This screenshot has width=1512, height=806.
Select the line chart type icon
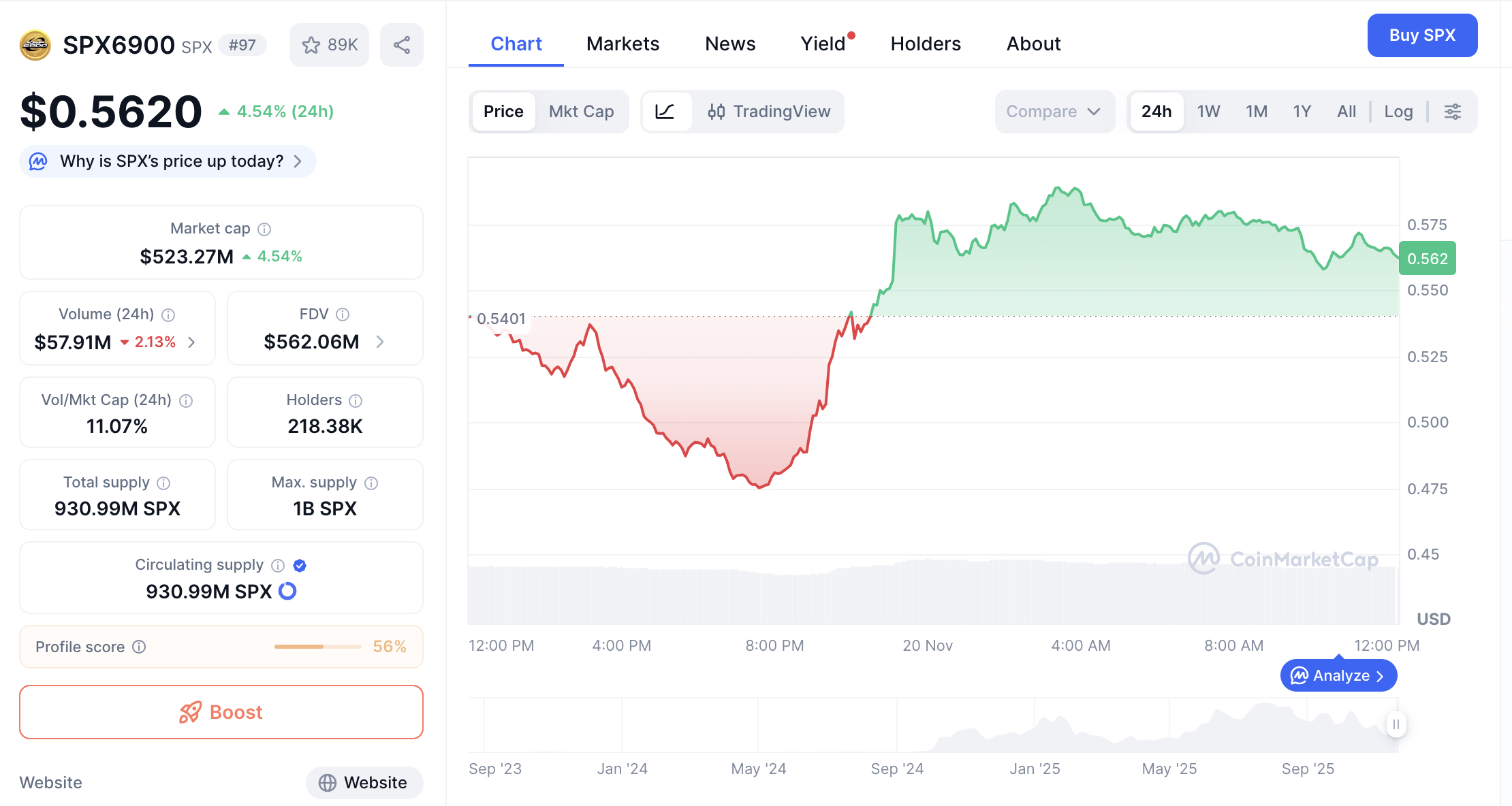coord(667,112)
